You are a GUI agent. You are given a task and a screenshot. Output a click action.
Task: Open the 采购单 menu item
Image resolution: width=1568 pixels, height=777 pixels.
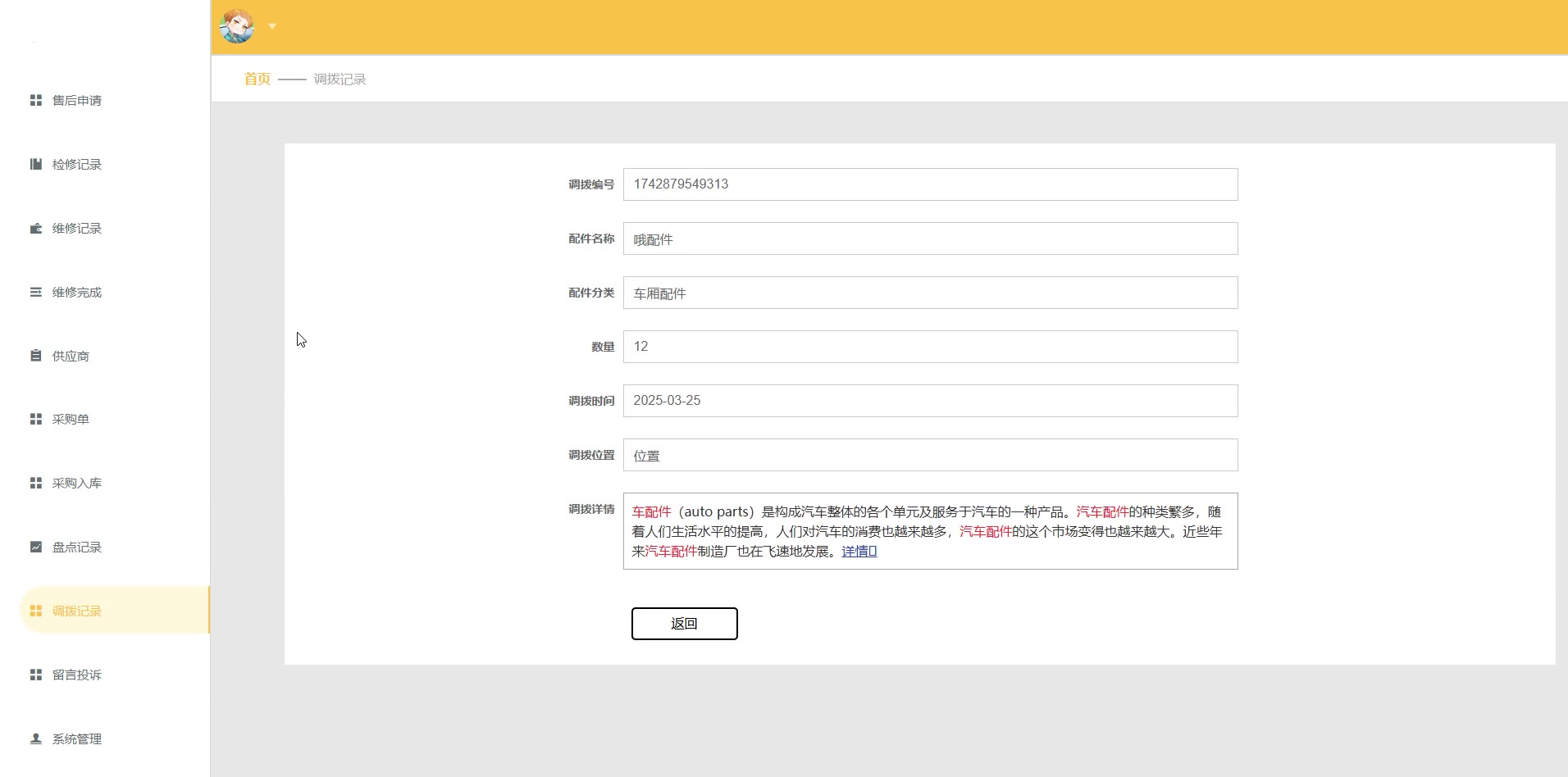click(71, 419)
